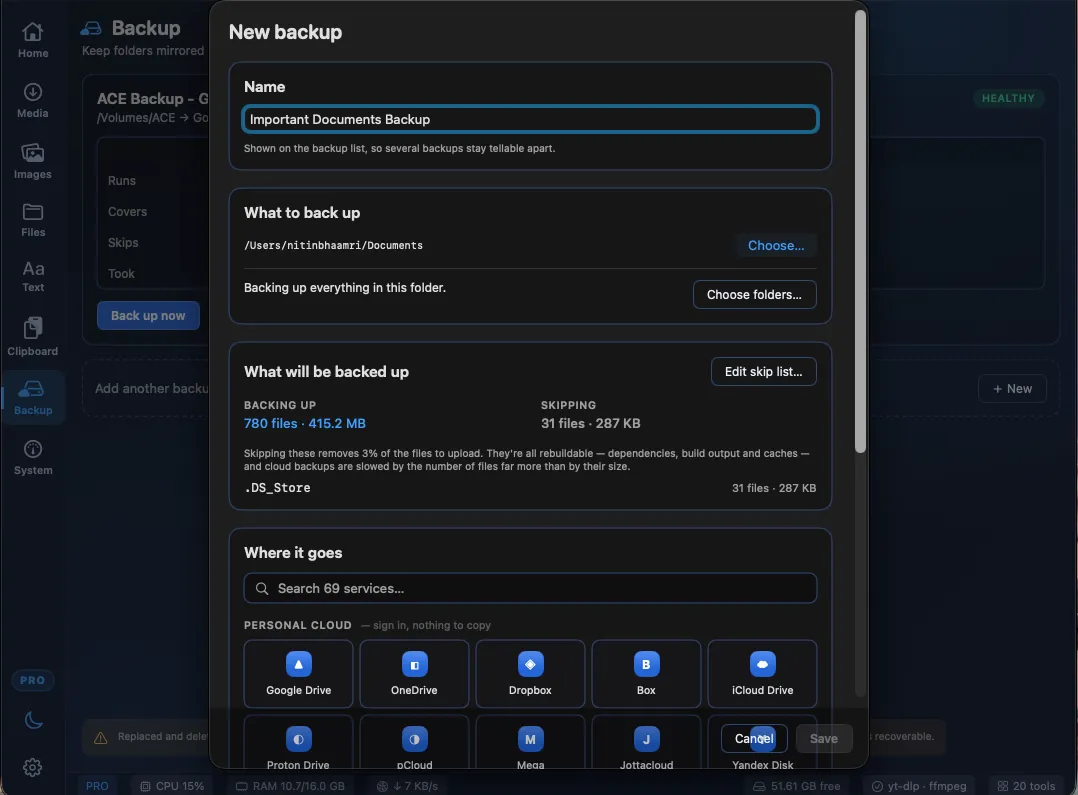The width and height of the screenshot is (1078, 795).
Task: Click 51.61 GB free disk status
Action: pos(796,786)
